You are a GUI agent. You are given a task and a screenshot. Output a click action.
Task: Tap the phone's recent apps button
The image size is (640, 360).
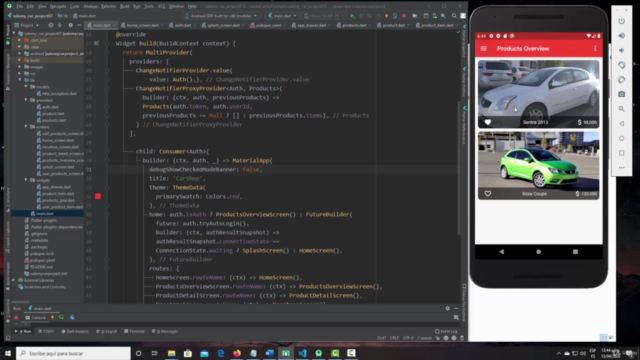575,252
